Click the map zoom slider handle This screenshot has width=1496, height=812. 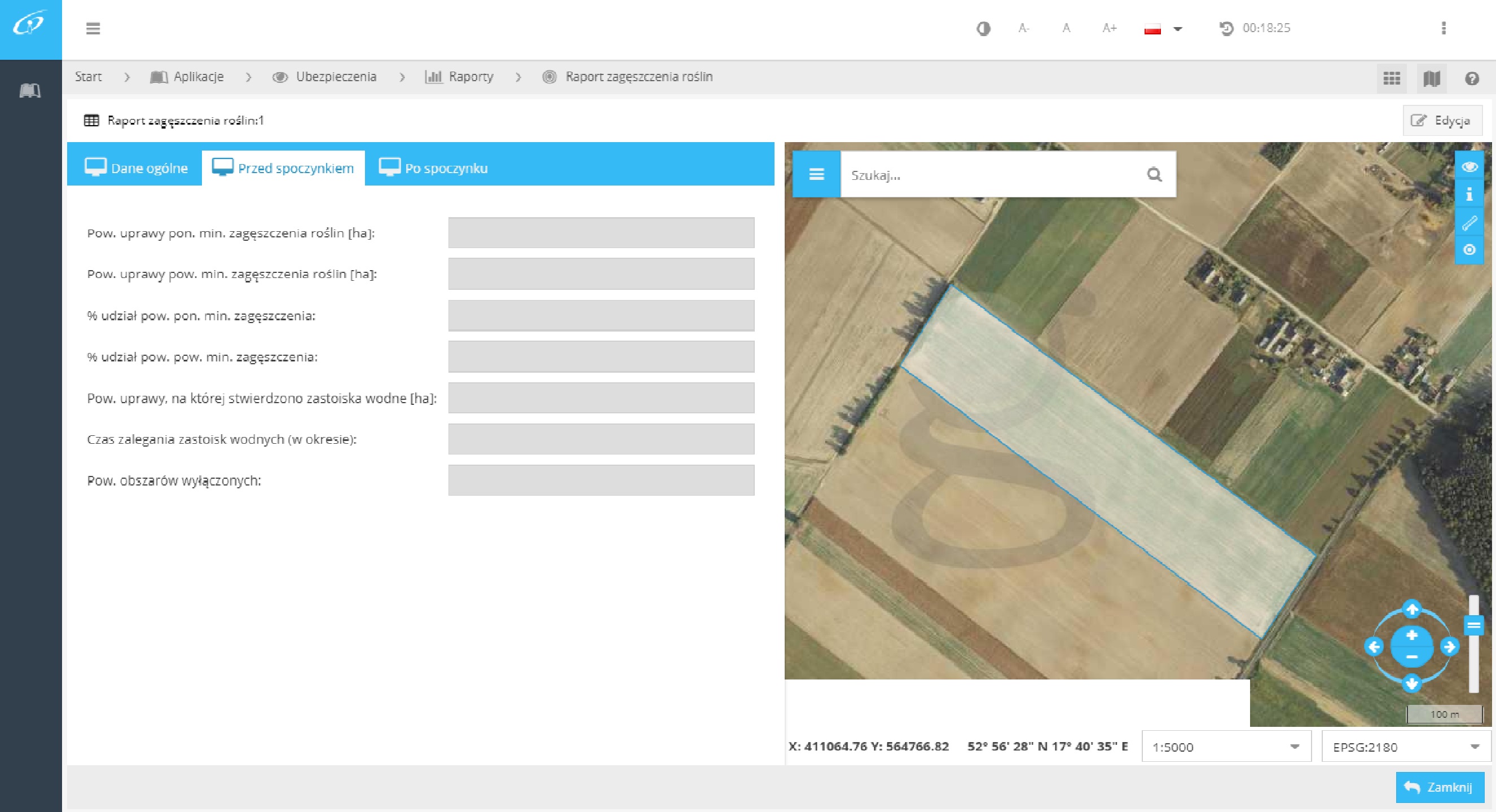tap(1473, 626)
